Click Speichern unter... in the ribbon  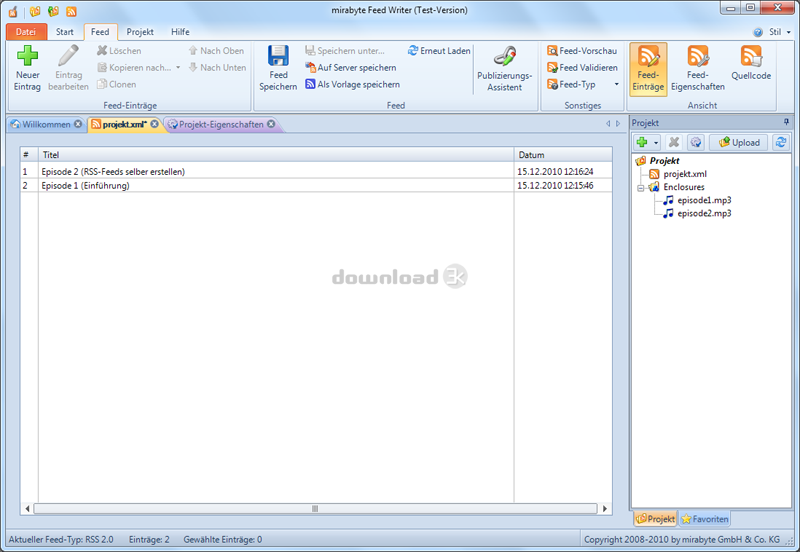click(x=345, y=51)
